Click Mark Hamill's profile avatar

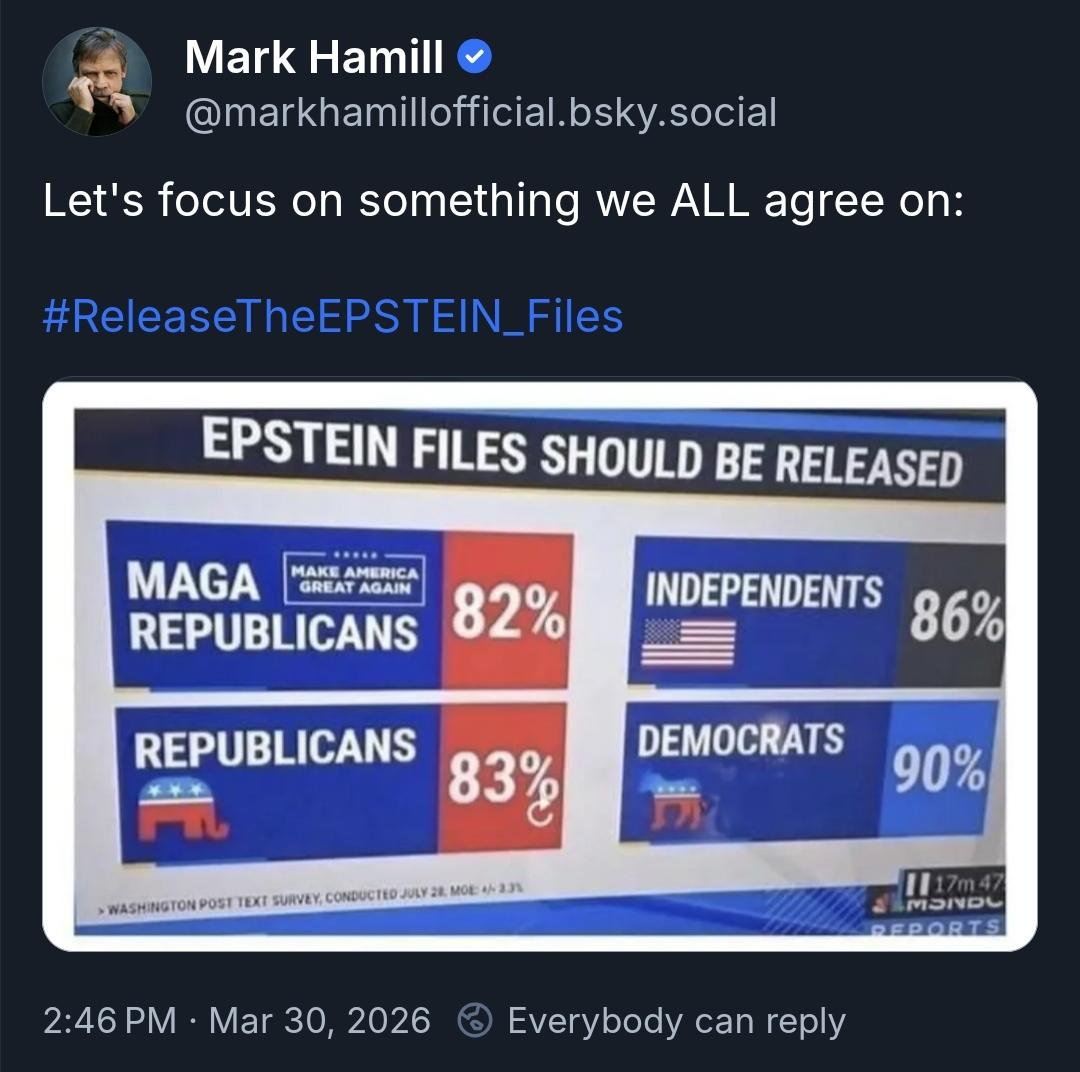click(x=97, y=81)
